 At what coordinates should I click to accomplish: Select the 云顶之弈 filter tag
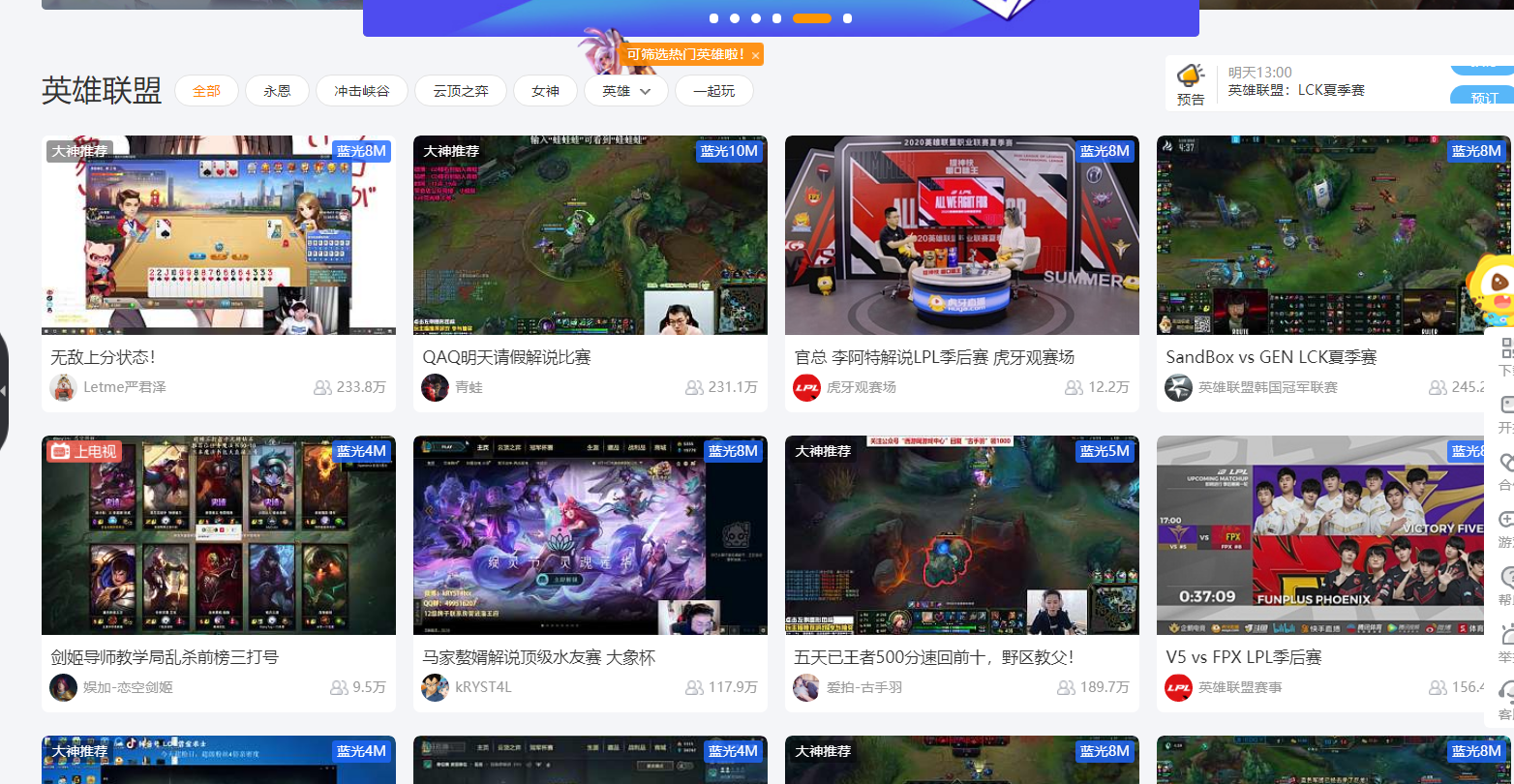[x=461, y=91]
